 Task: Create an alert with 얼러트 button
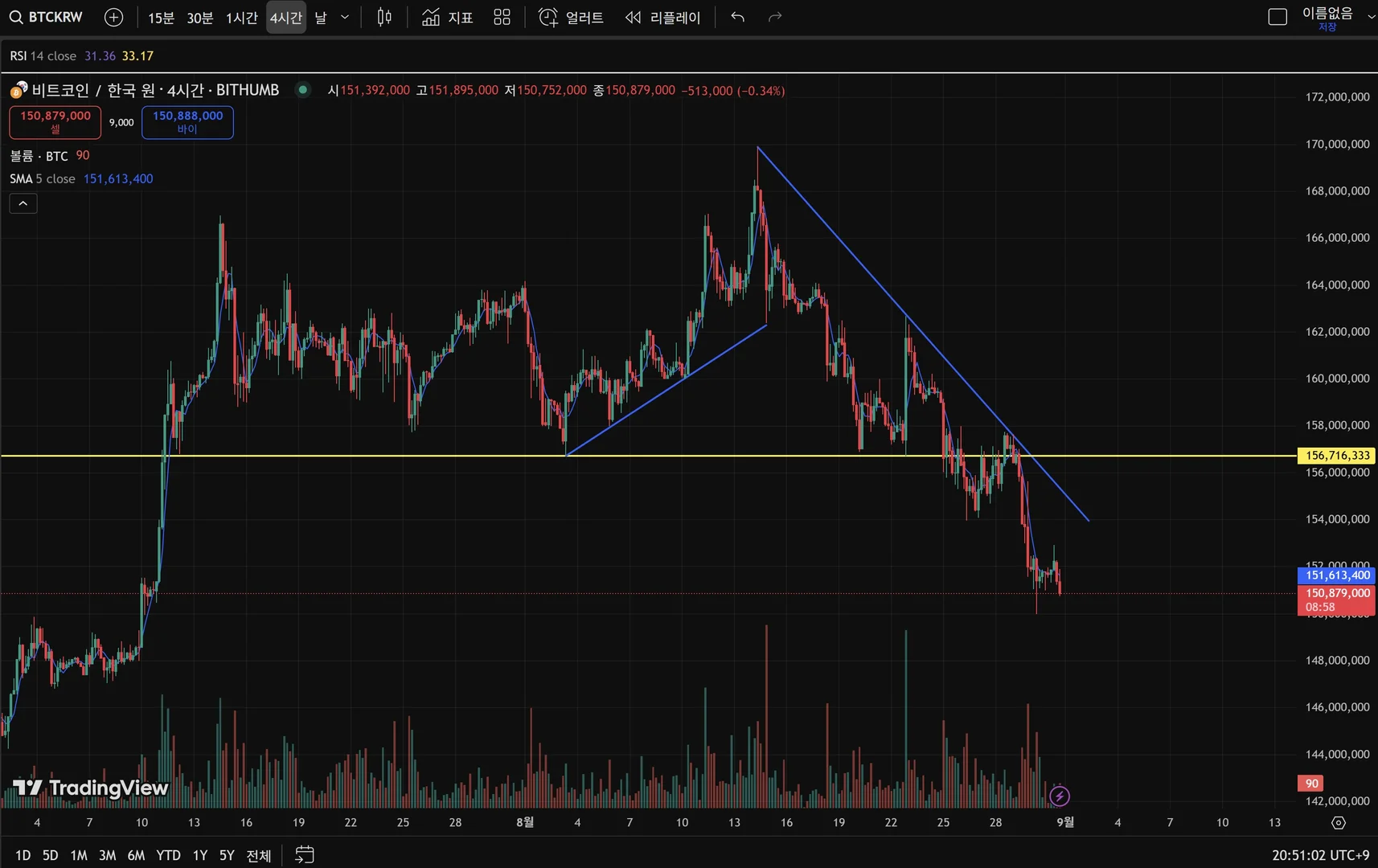click(571, 17)
